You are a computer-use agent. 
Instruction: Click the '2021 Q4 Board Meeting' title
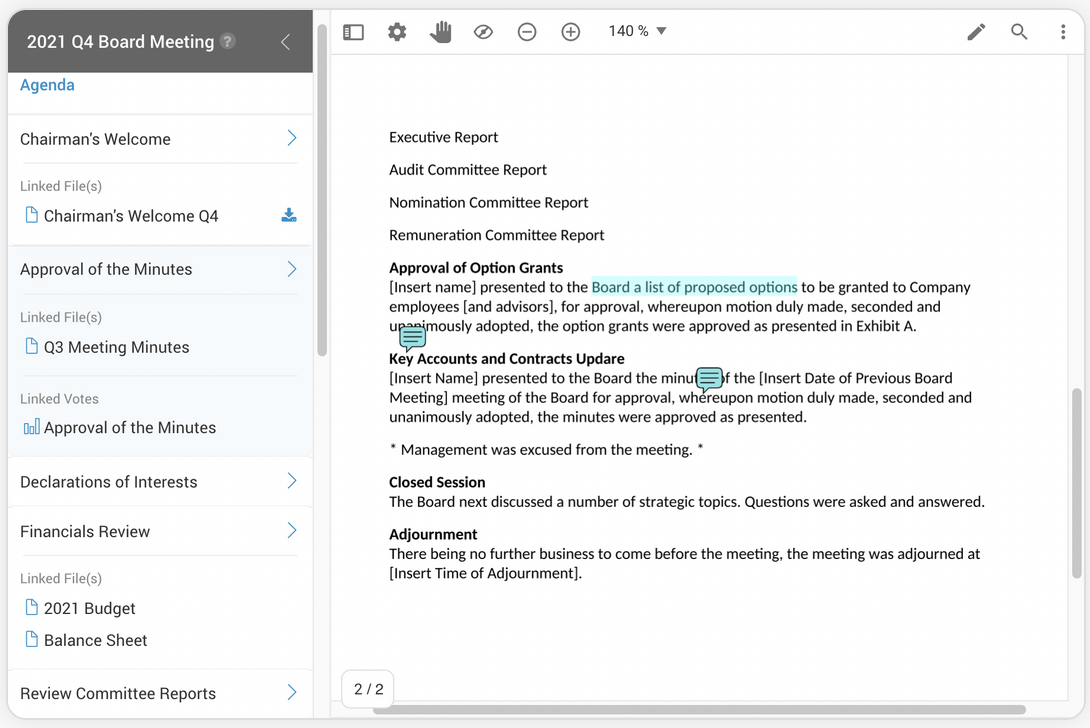point(120,42)
